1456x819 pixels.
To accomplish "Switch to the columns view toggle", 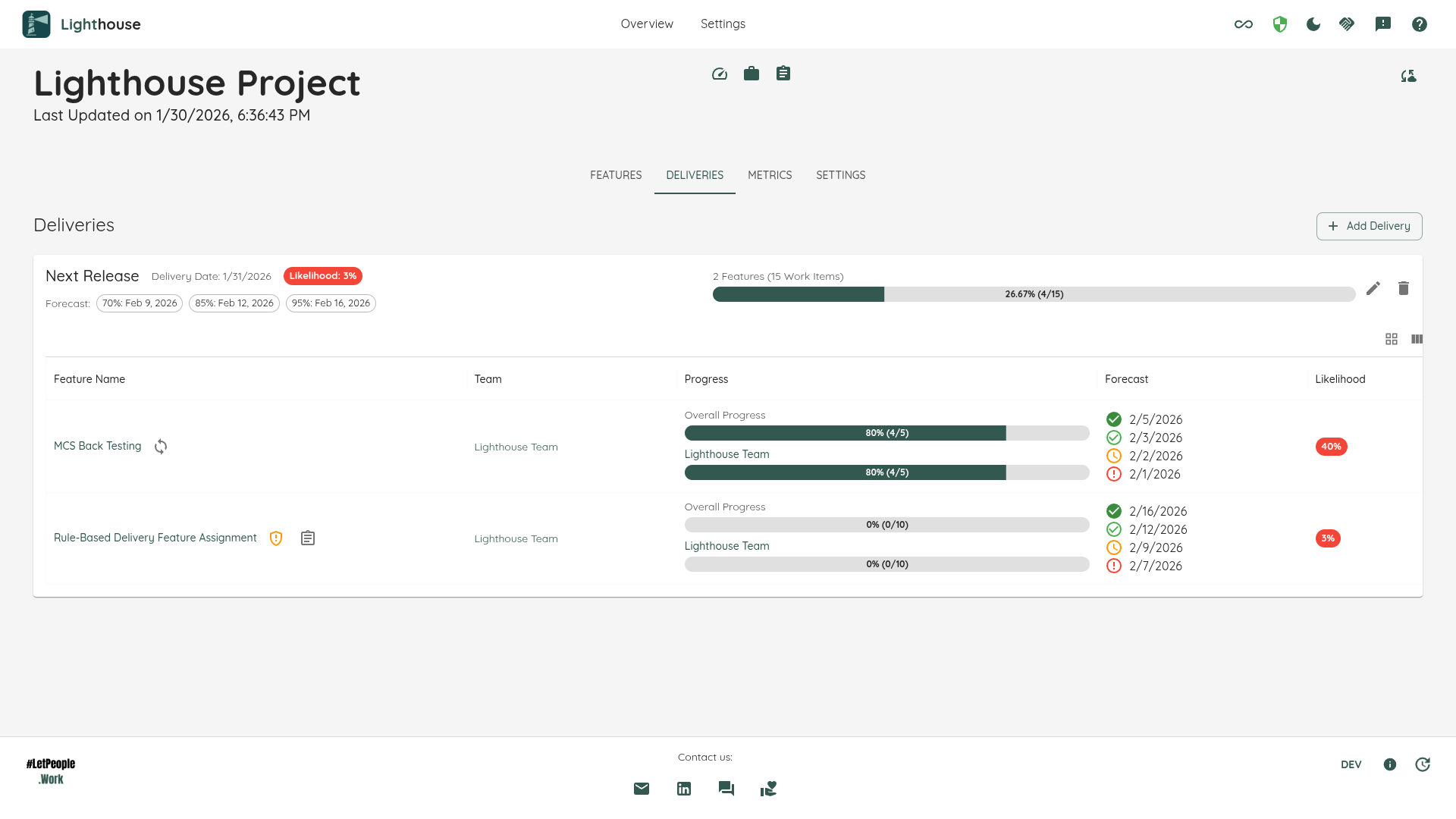I will click(x=1417, y=339).
